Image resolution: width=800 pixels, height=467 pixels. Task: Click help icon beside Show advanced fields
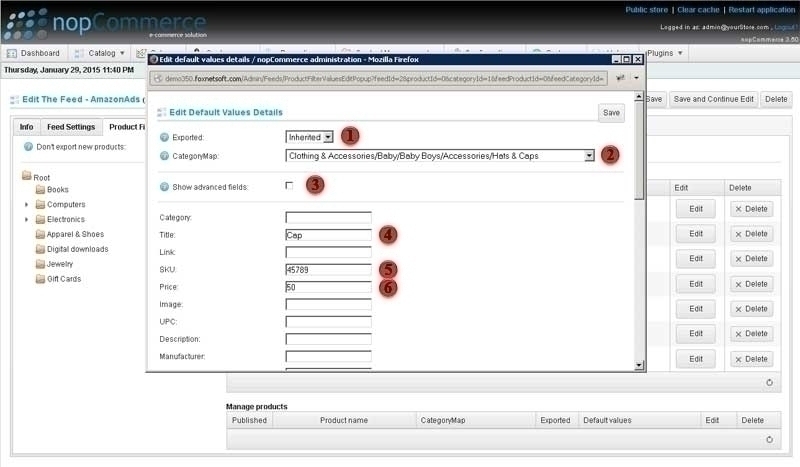pyautogui.click(x=164, y=187)
